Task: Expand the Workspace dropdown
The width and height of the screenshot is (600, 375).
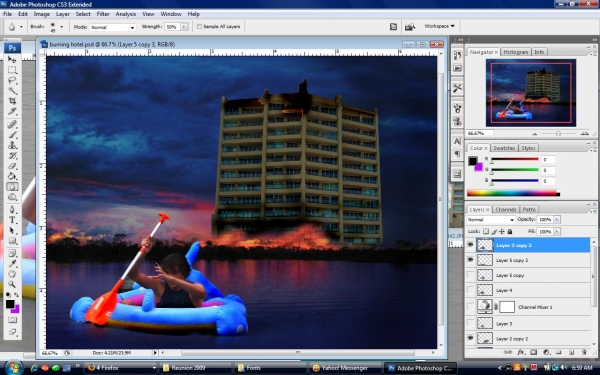Action: point(439,26)
